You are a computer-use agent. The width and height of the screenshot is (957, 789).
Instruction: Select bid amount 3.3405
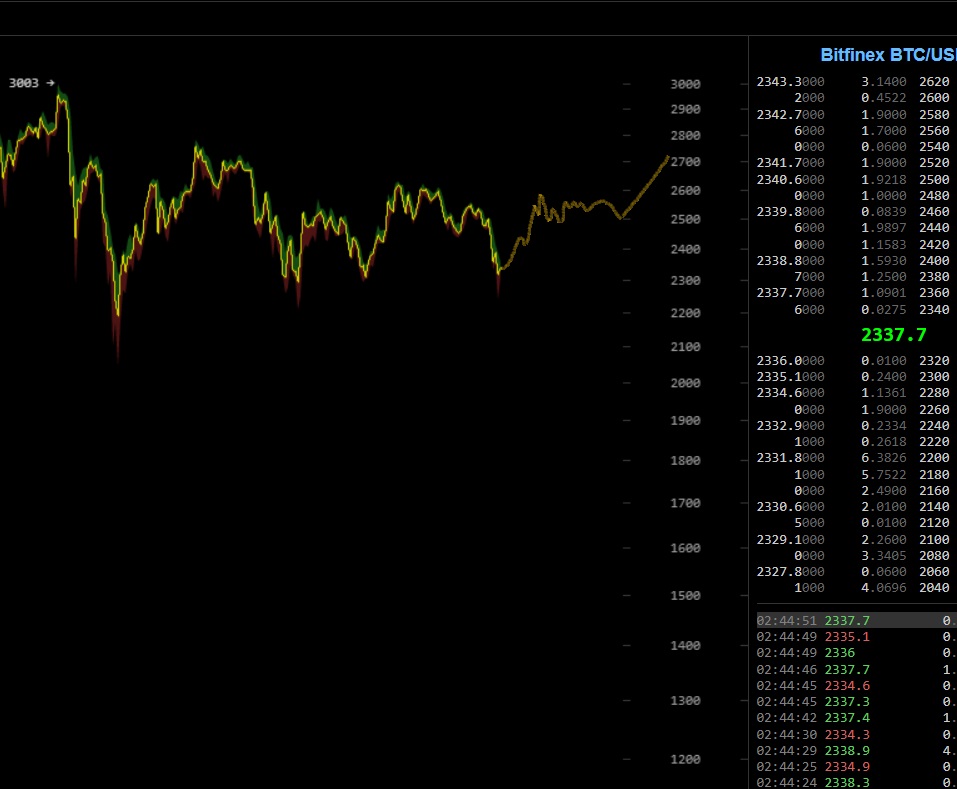click(884, 556)
